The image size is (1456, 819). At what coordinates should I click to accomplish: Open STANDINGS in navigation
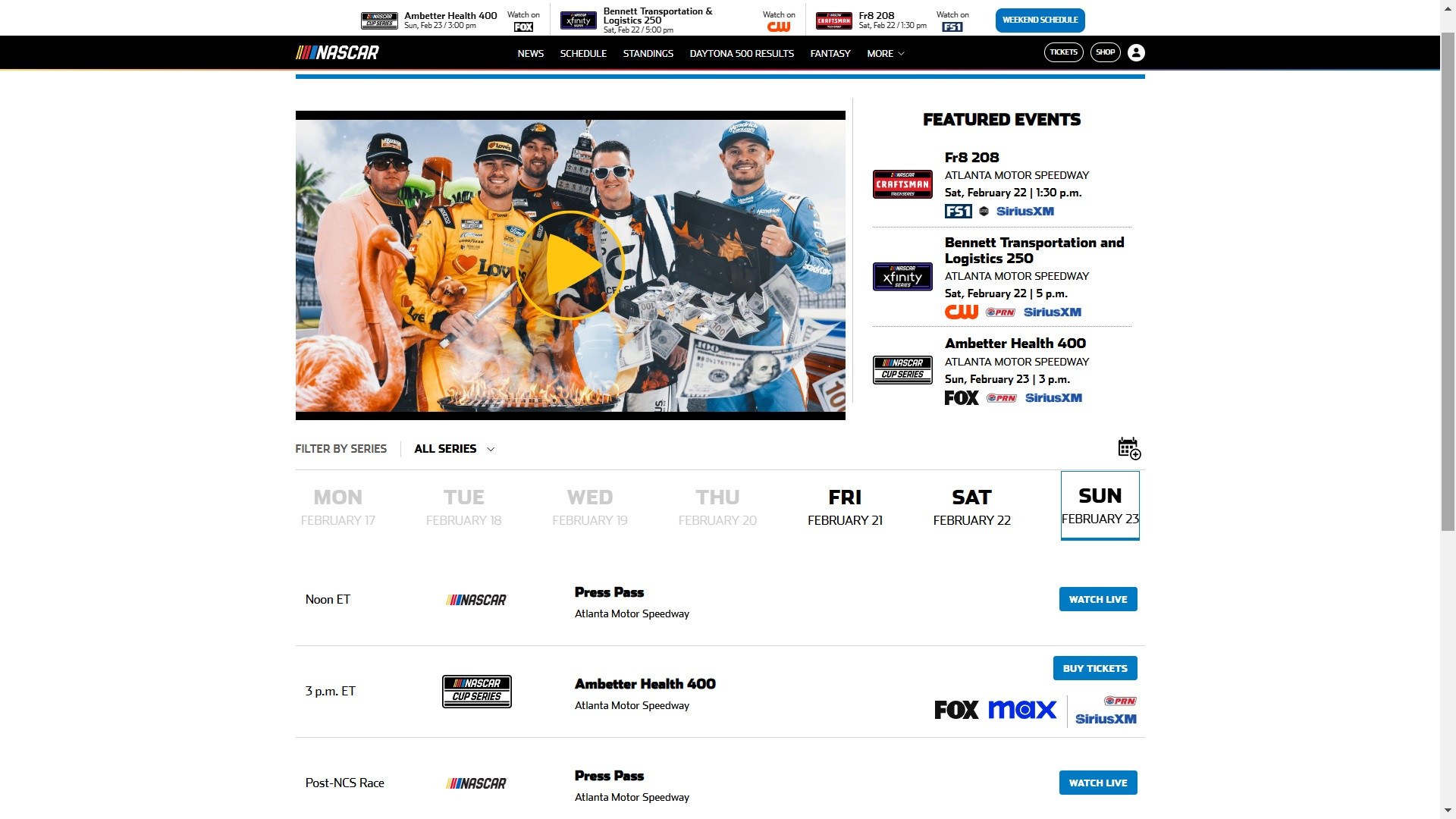click(648, 53)
